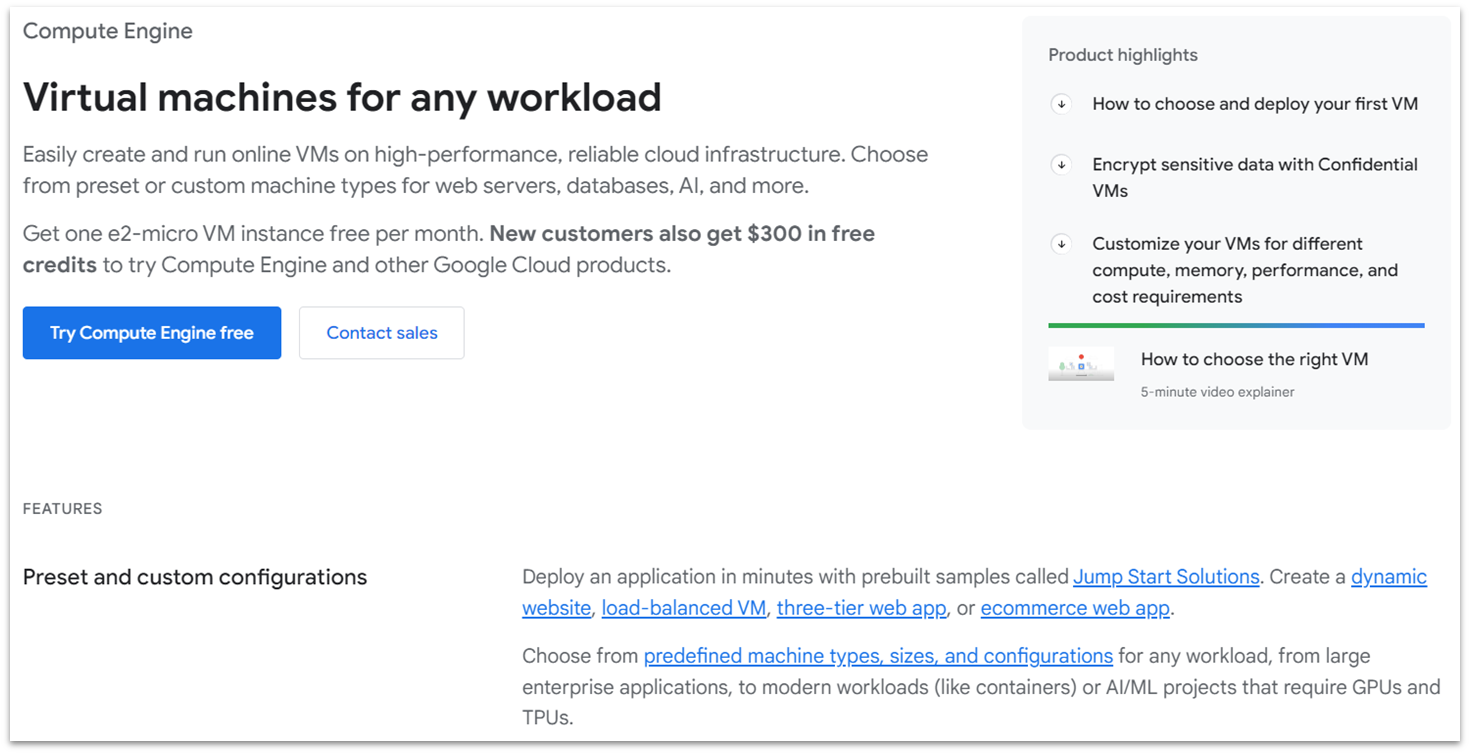Click arrow icon beside Customize your VMs
Screen dimensions: 1470x754
[1061, 244]
